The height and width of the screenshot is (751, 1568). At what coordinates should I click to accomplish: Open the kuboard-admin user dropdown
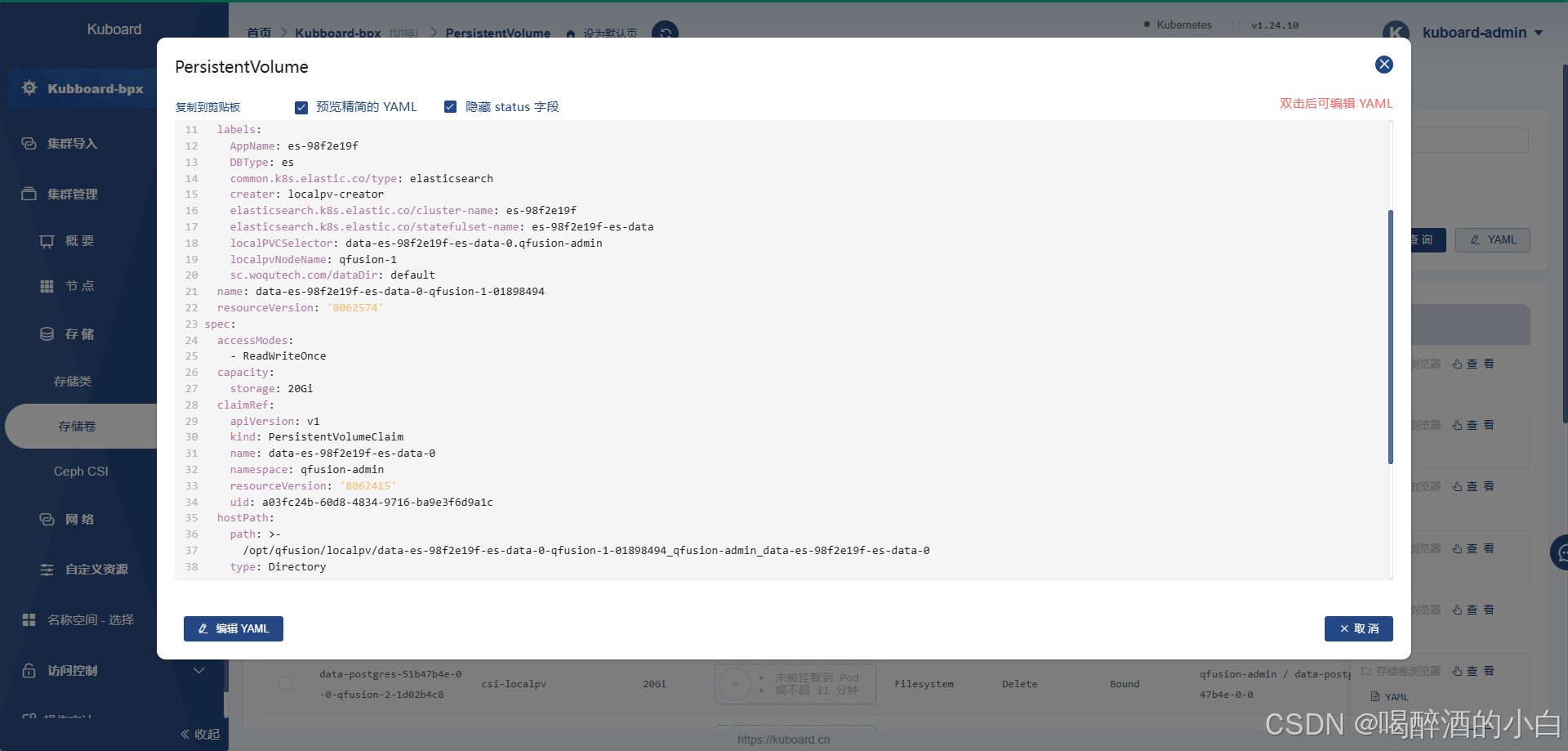pos(1539,33)
